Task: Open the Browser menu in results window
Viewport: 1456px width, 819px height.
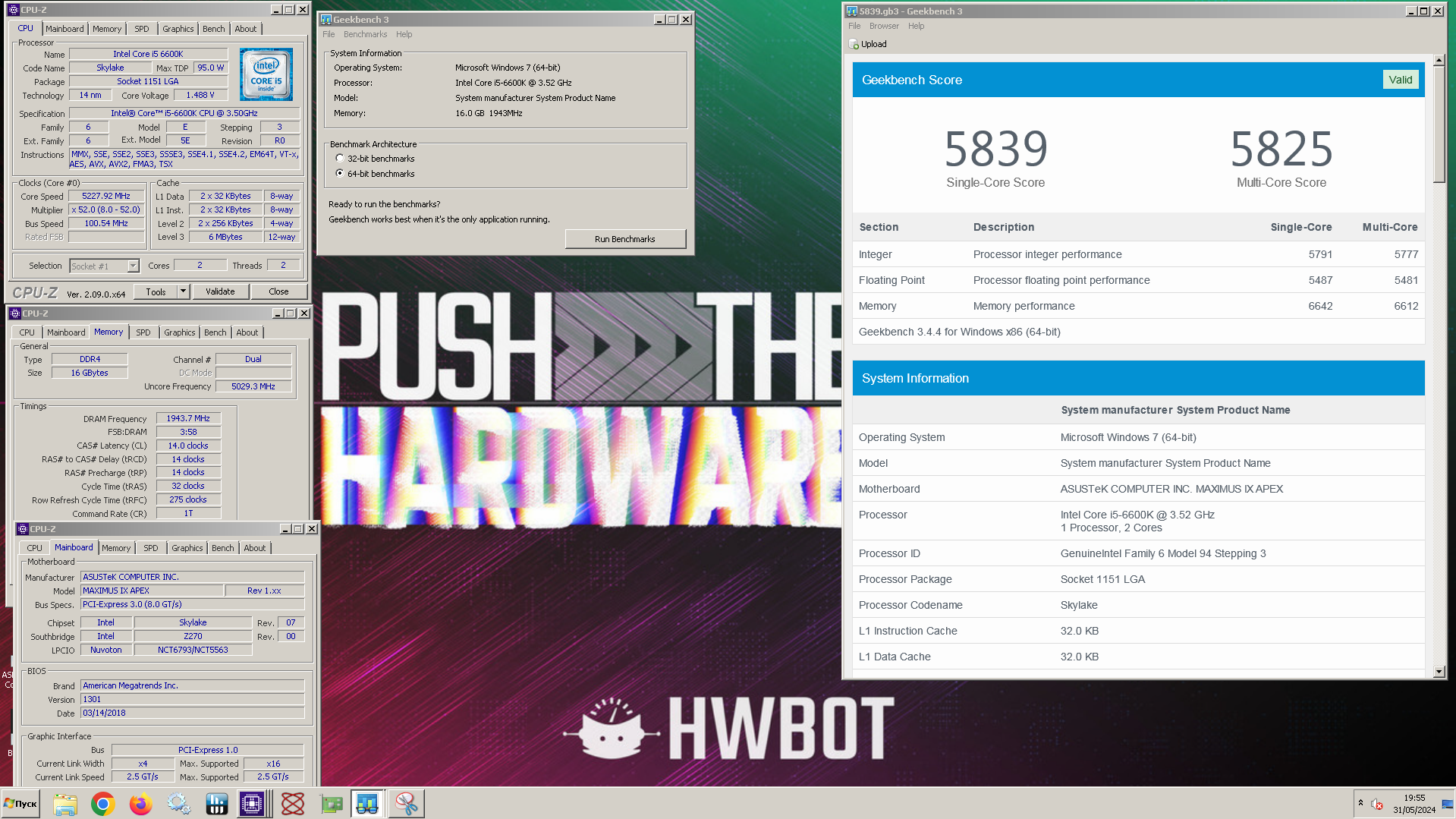Action: 884,26
